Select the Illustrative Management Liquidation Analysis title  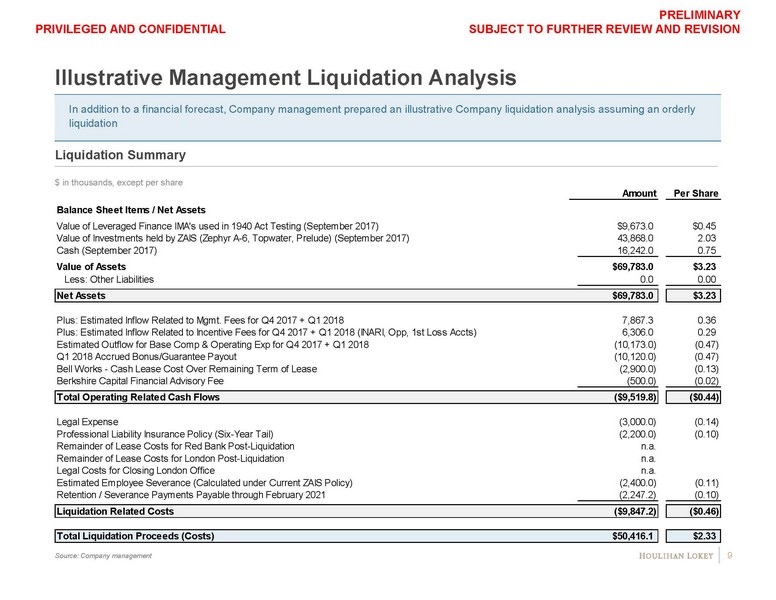point(285,76)
